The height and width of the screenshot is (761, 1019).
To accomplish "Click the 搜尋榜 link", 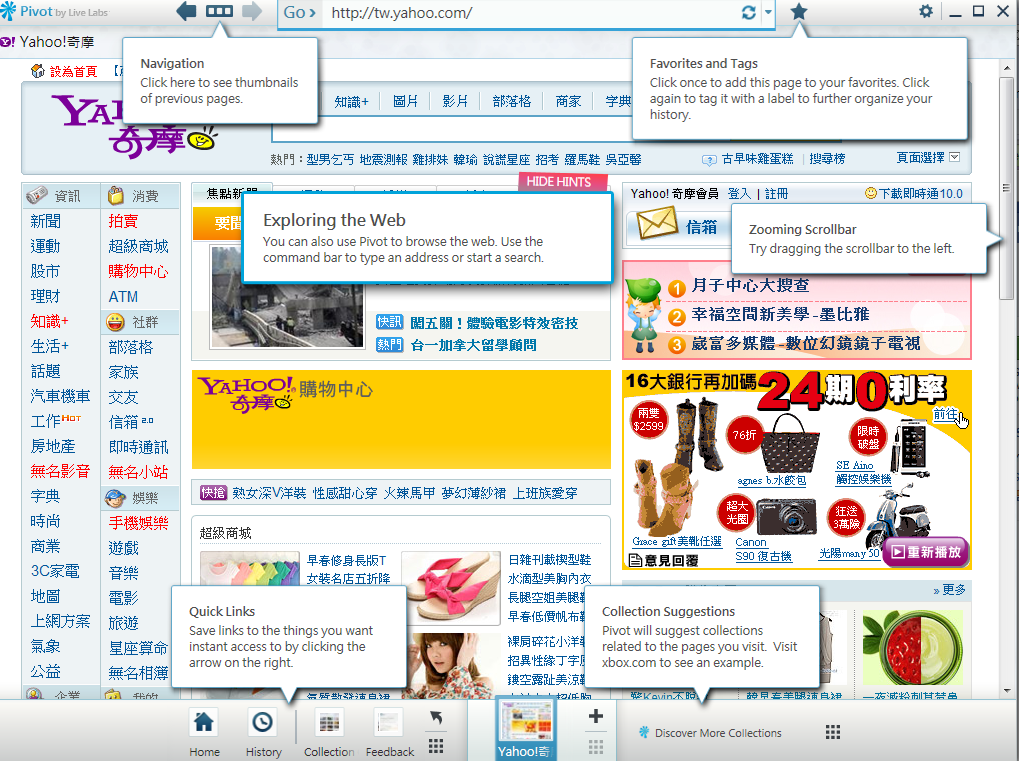I will click(827, 159).
